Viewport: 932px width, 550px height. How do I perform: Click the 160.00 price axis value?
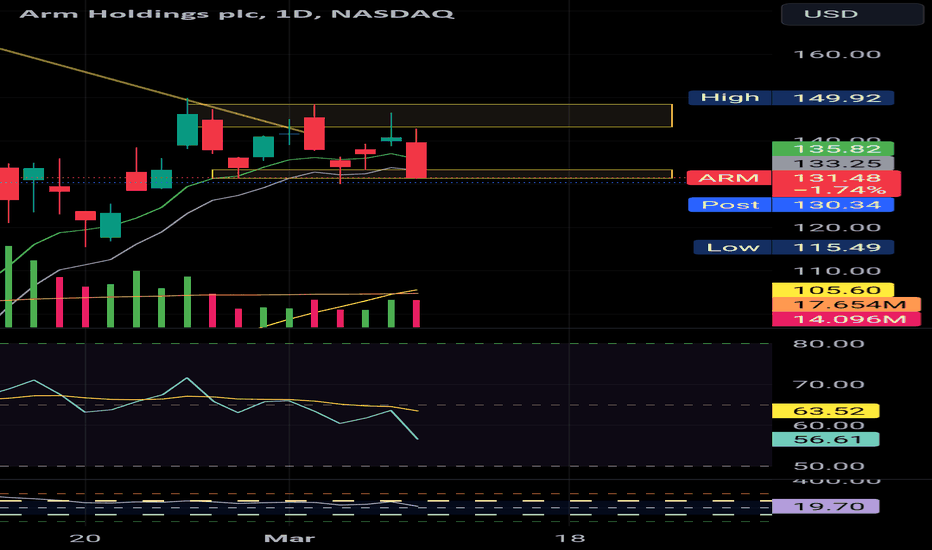coord(837,55)
